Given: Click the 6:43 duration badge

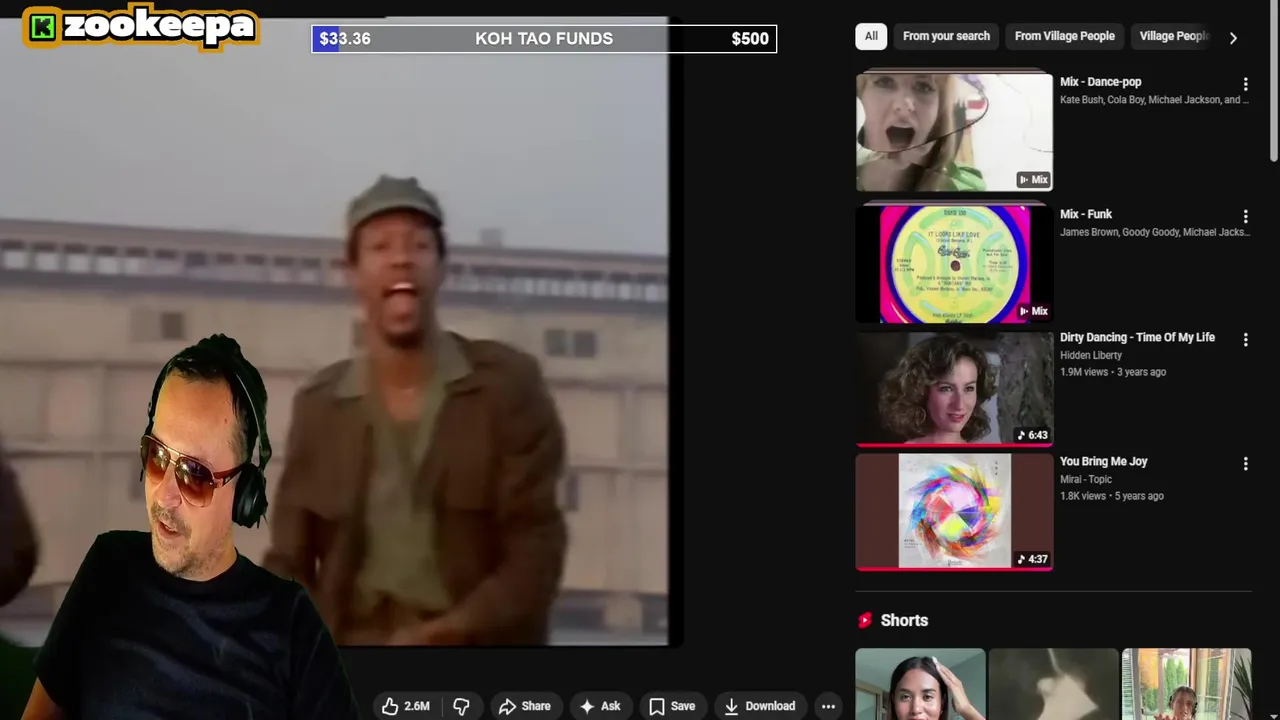Looking at the screenshot, I should [1032, 435].
